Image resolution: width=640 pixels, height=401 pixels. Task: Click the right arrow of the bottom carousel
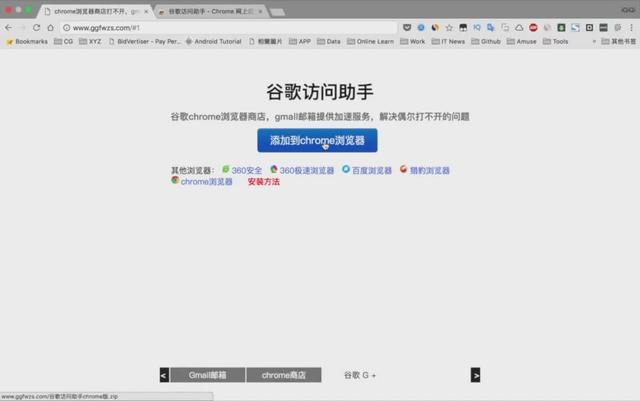tap(476, 375)
